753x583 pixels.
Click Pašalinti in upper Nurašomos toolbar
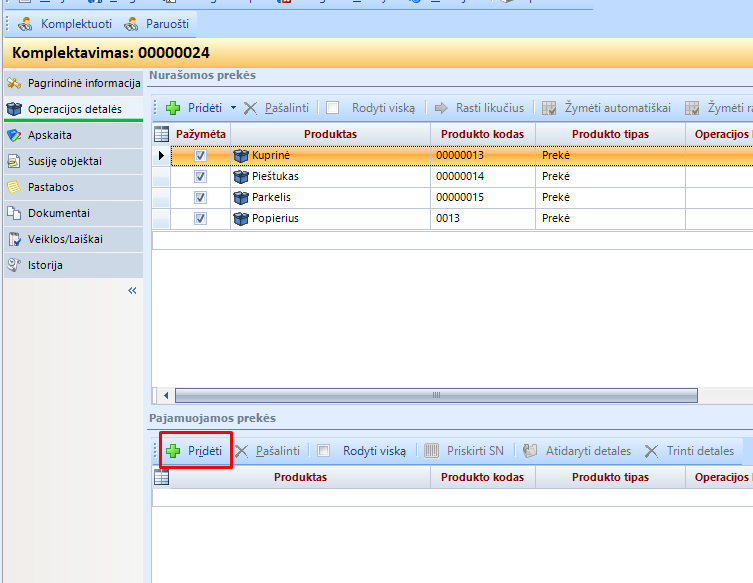coord(277,108)
